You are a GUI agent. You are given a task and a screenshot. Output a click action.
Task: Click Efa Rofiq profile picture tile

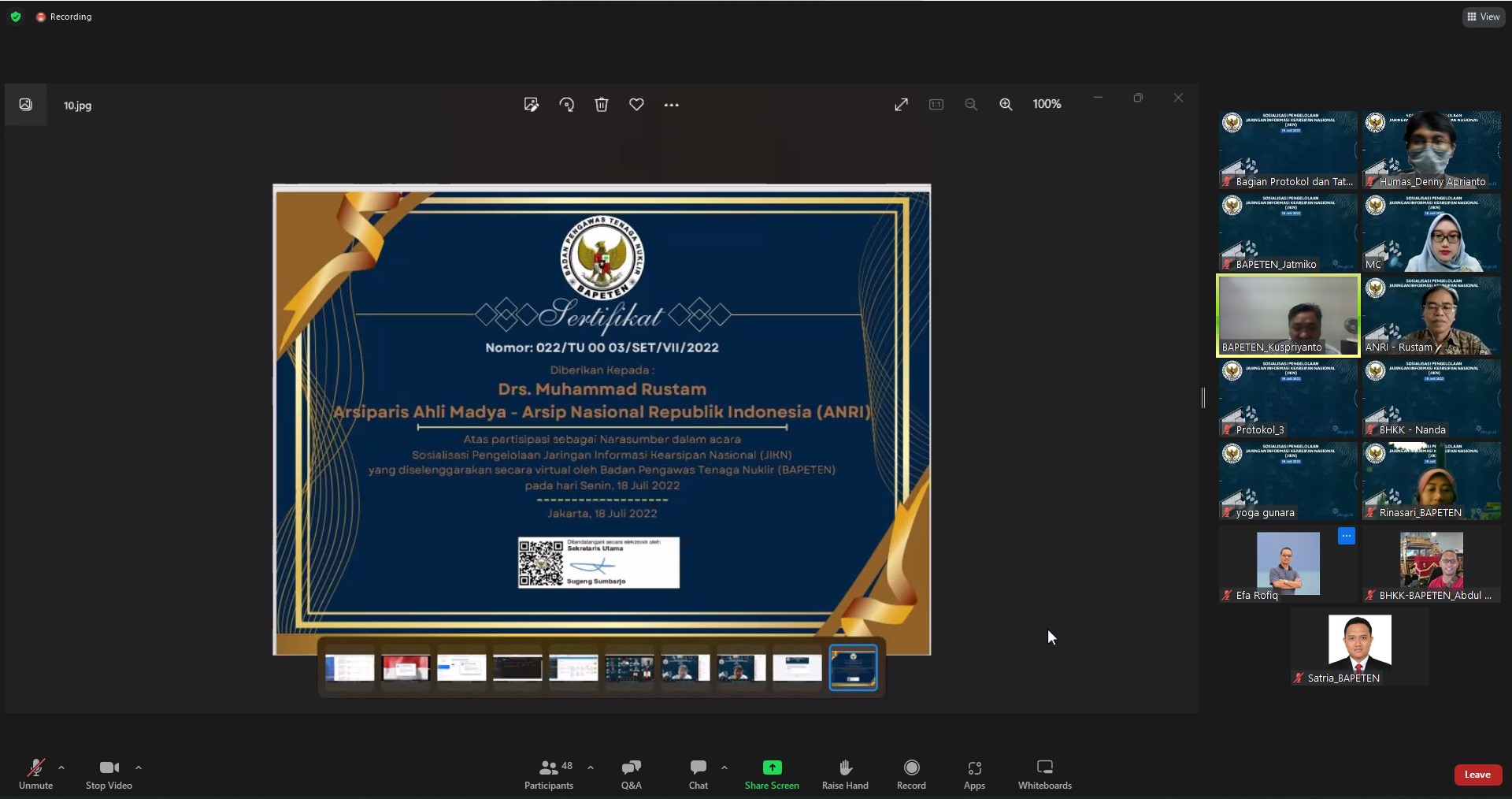pos(1288,563)
